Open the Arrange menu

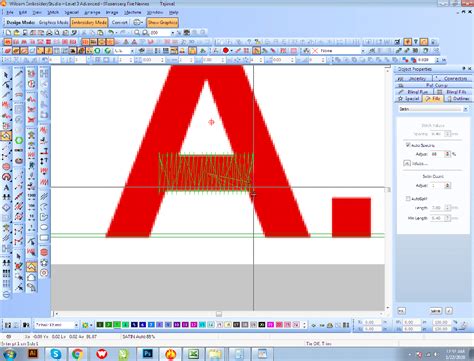(x=92, y=12)
